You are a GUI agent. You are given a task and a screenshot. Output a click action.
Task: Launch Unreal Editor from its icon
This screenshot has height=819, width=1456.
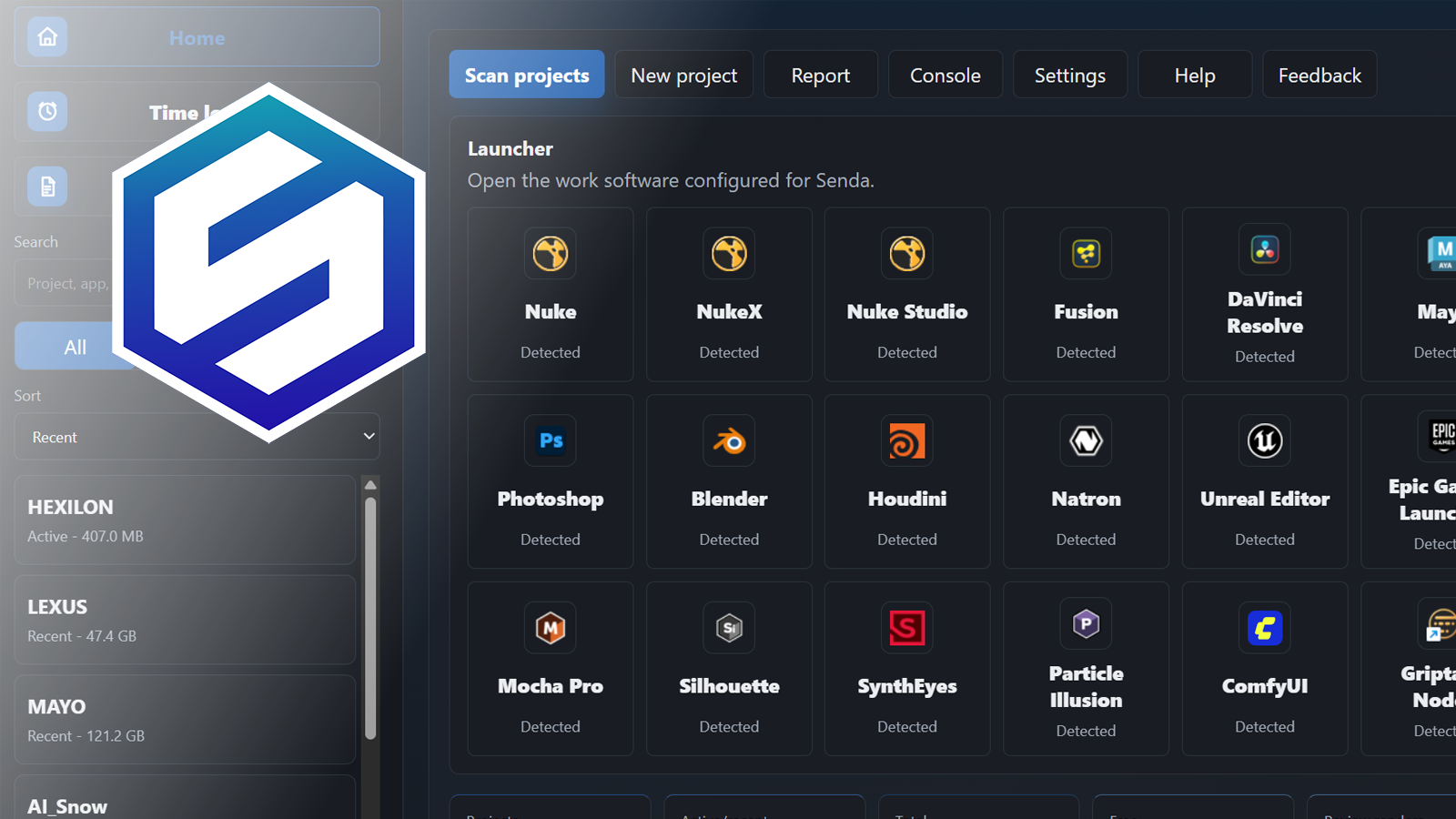coord(1265,440)
